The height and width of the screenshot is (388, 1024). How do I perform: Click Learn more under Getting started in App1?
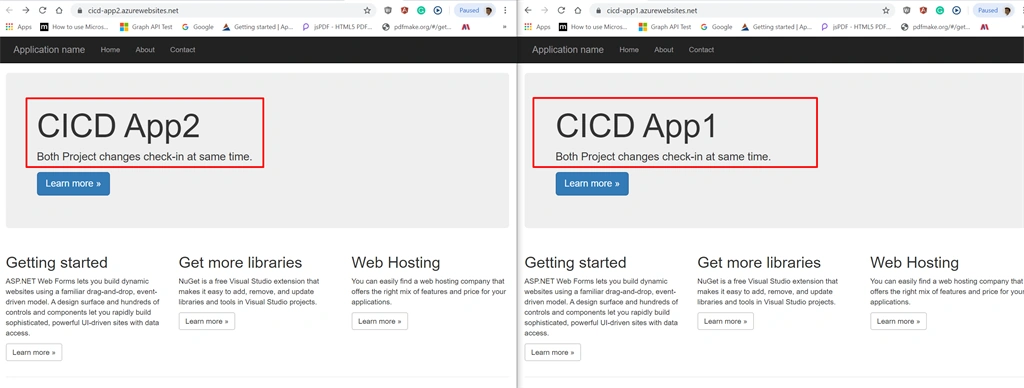[552, 352]
